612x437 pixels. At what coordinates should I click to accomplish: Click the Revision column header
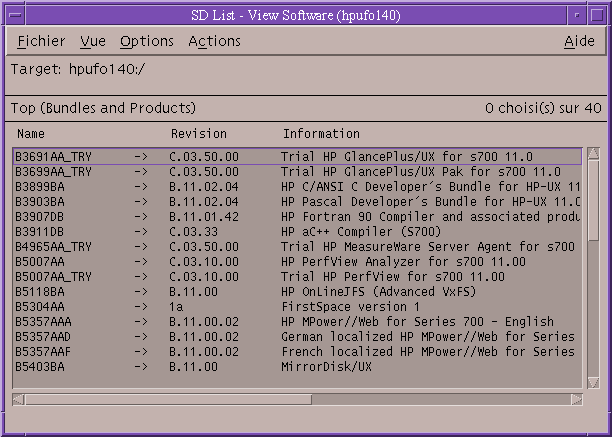point(199,134)
